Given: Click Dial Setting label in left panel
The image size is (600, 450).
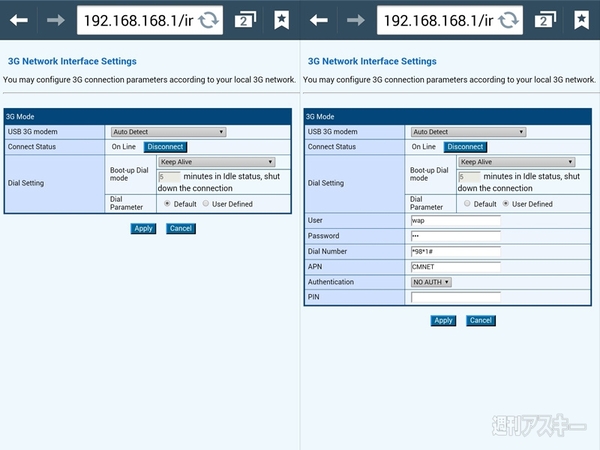Looking at the screenshot, I should click(x=26, y=183).
